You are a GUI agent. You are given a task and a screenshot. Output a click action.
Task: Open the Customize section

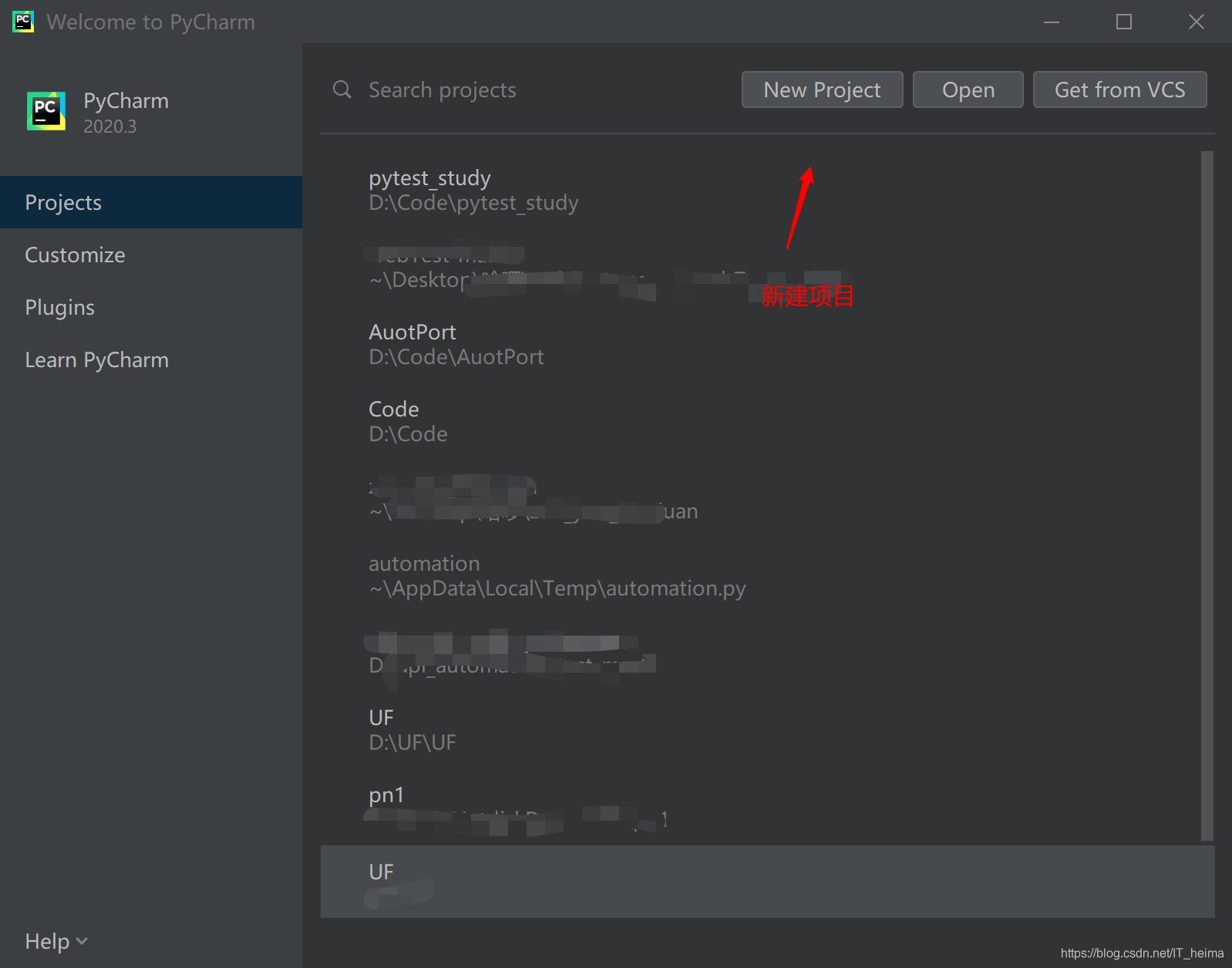coord(151,255)
